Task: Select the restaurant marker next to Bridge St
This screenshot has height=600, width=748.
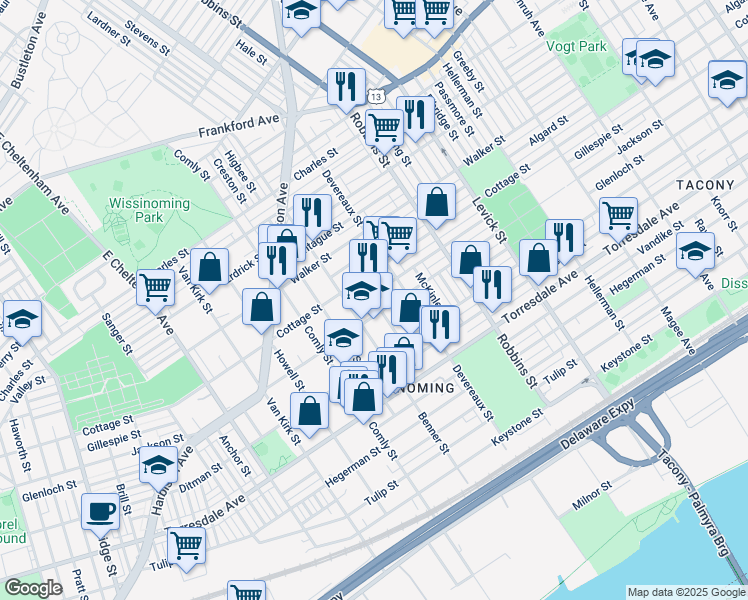Action: (415, 116)
